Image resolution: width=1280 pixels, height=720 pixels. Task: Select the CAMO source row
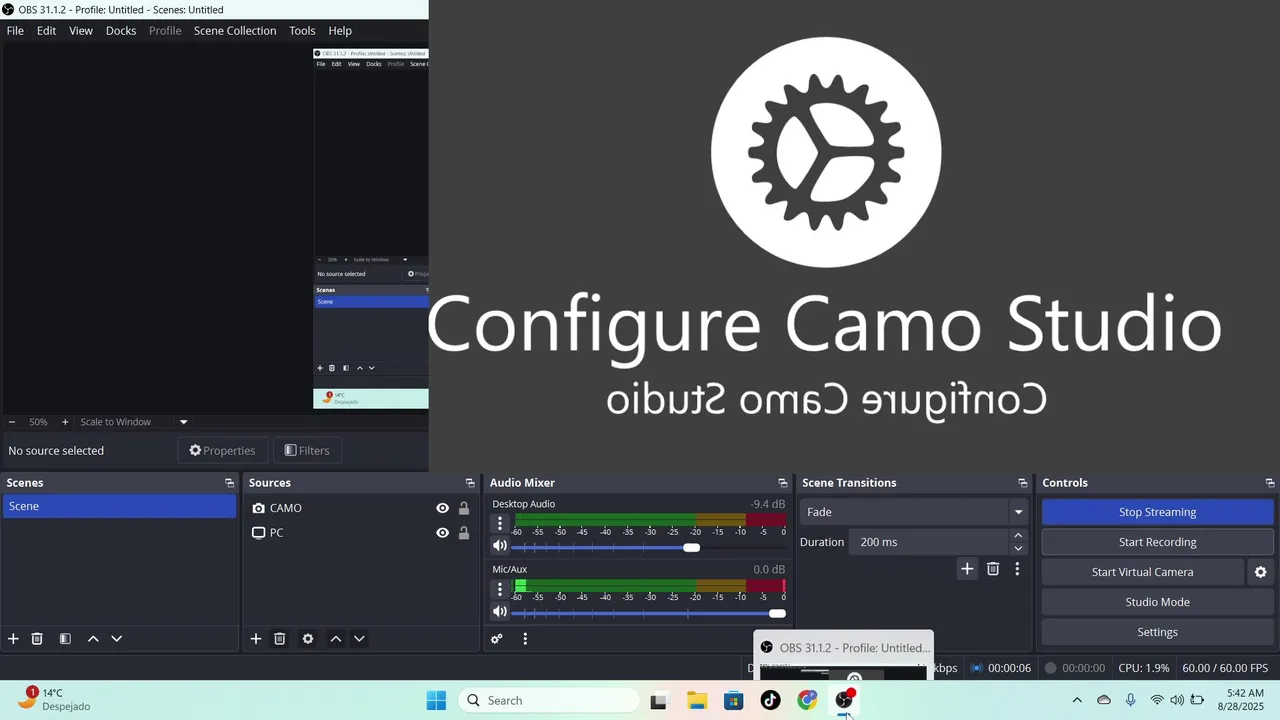[362, 508]
